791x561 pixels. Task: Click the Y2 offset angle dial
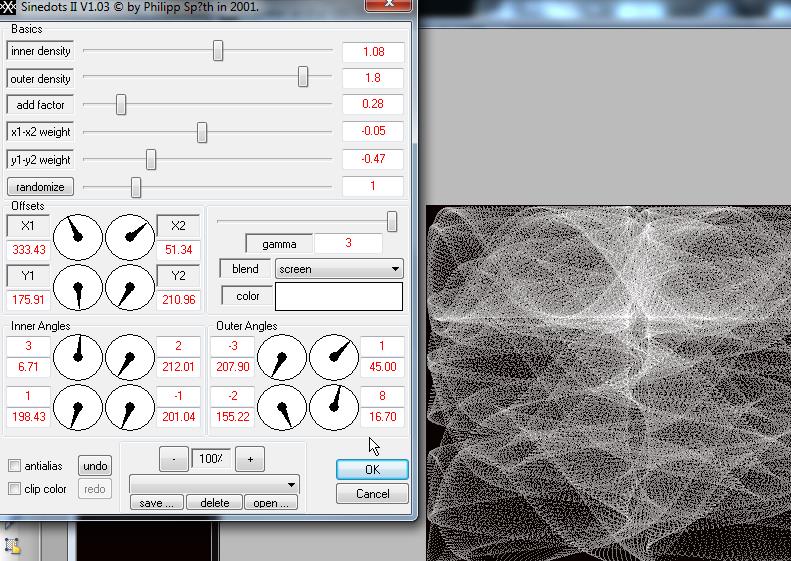click(130, 288)
